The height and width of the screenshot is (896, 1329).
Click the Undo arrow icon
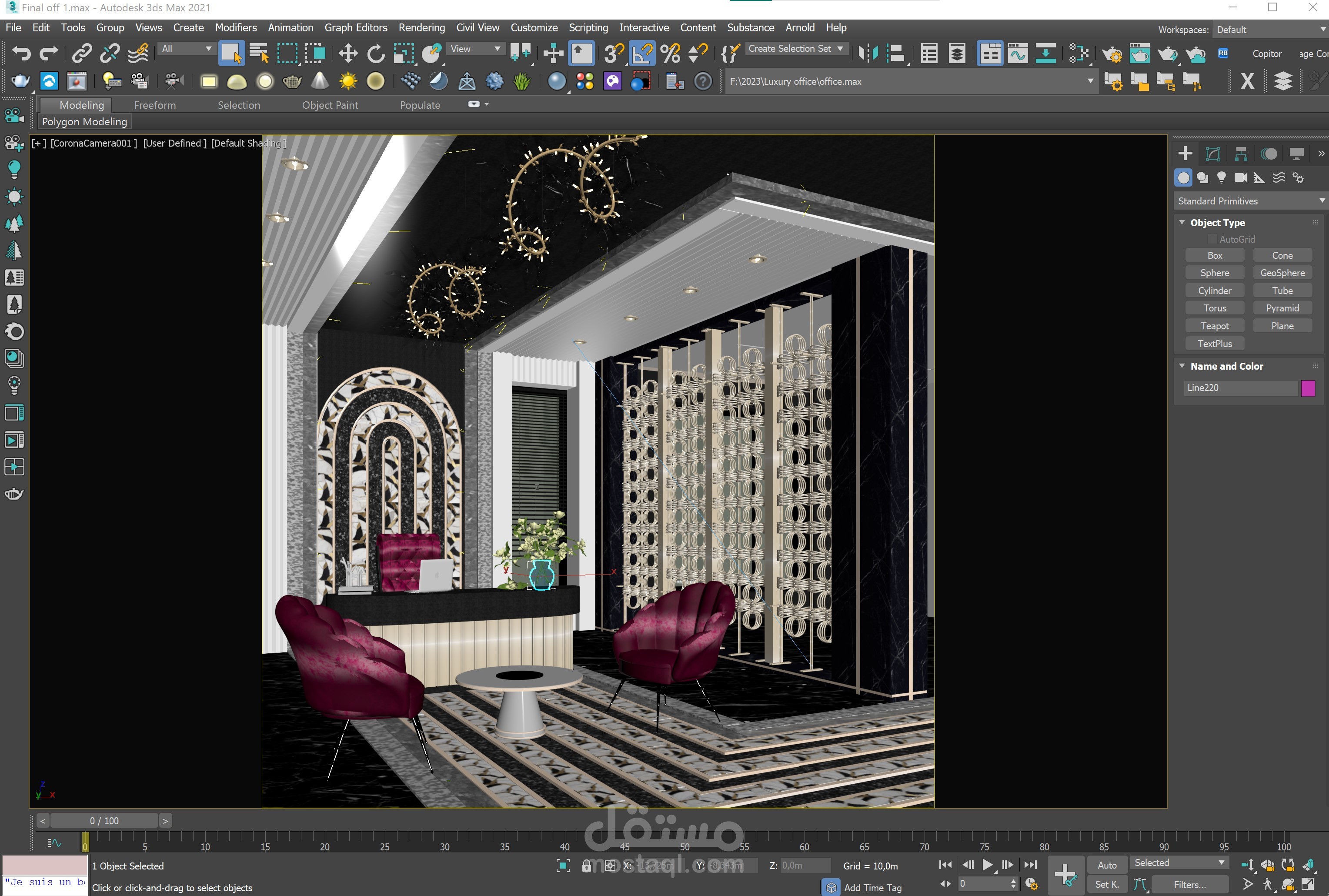pyautogui.click(x=22, y=53)
